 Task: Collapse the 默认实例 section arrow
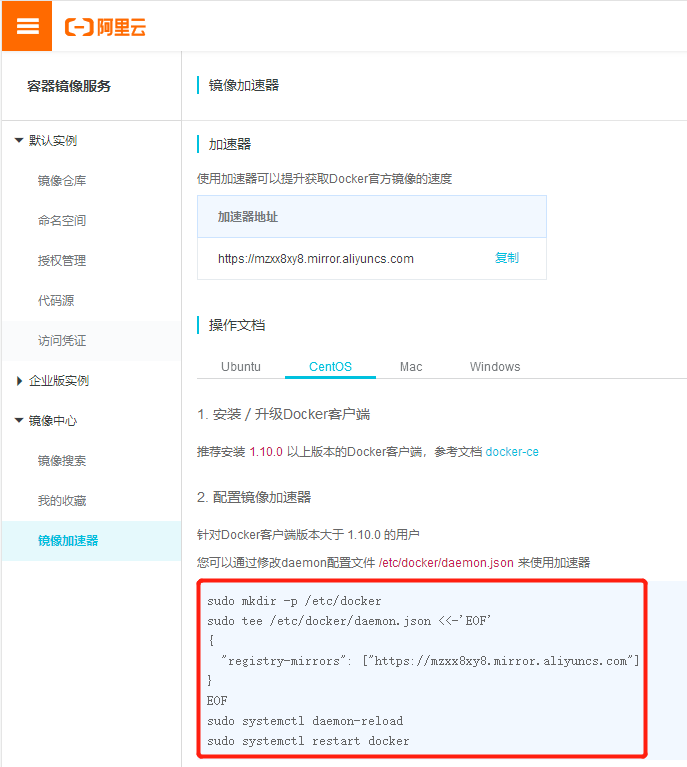click(19, 140)
